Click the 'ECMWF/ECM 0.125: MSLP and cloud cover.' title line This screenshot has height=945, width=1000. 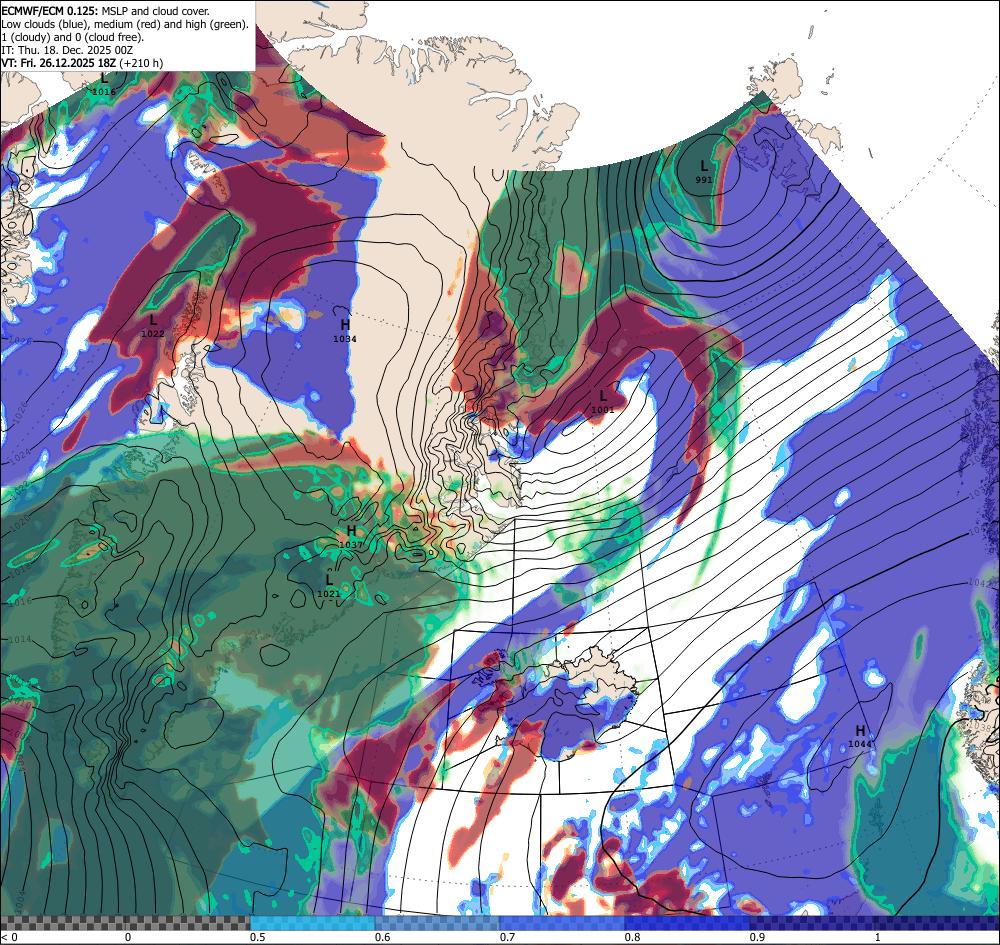pyautogui.click(x=105, y=11)
